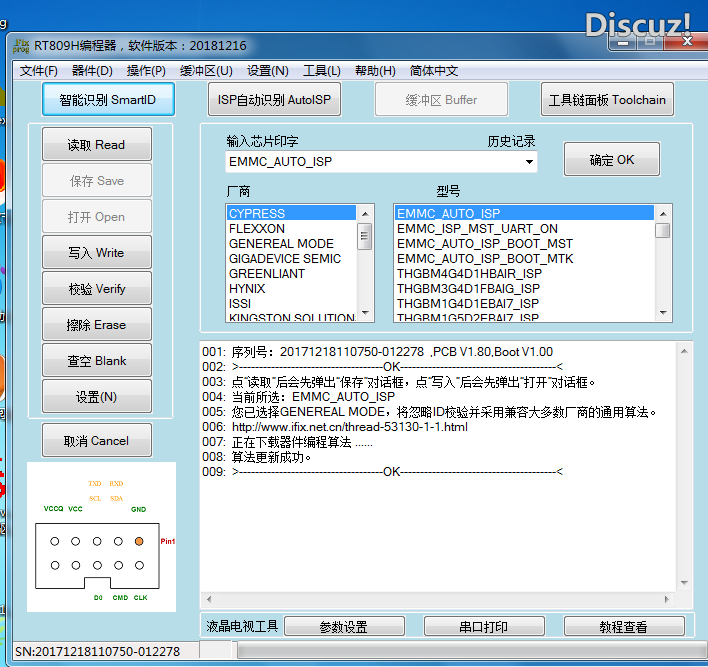Select EMMC_ISP_MST_UART_ON model

click(524, 229)
